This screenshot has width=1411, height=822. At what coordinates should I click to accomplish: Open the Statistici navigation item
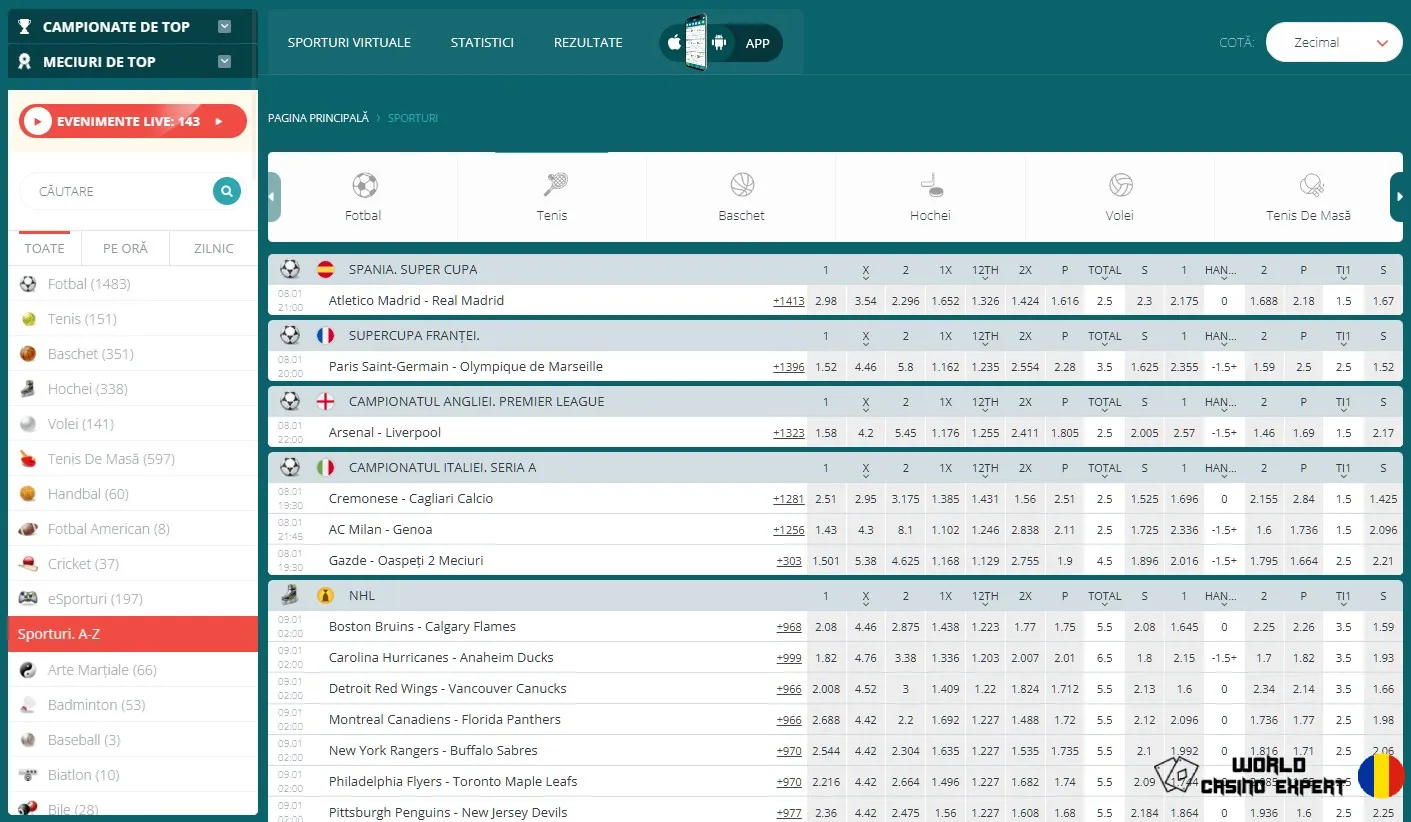pyautogui.click(x=482, y=42)
